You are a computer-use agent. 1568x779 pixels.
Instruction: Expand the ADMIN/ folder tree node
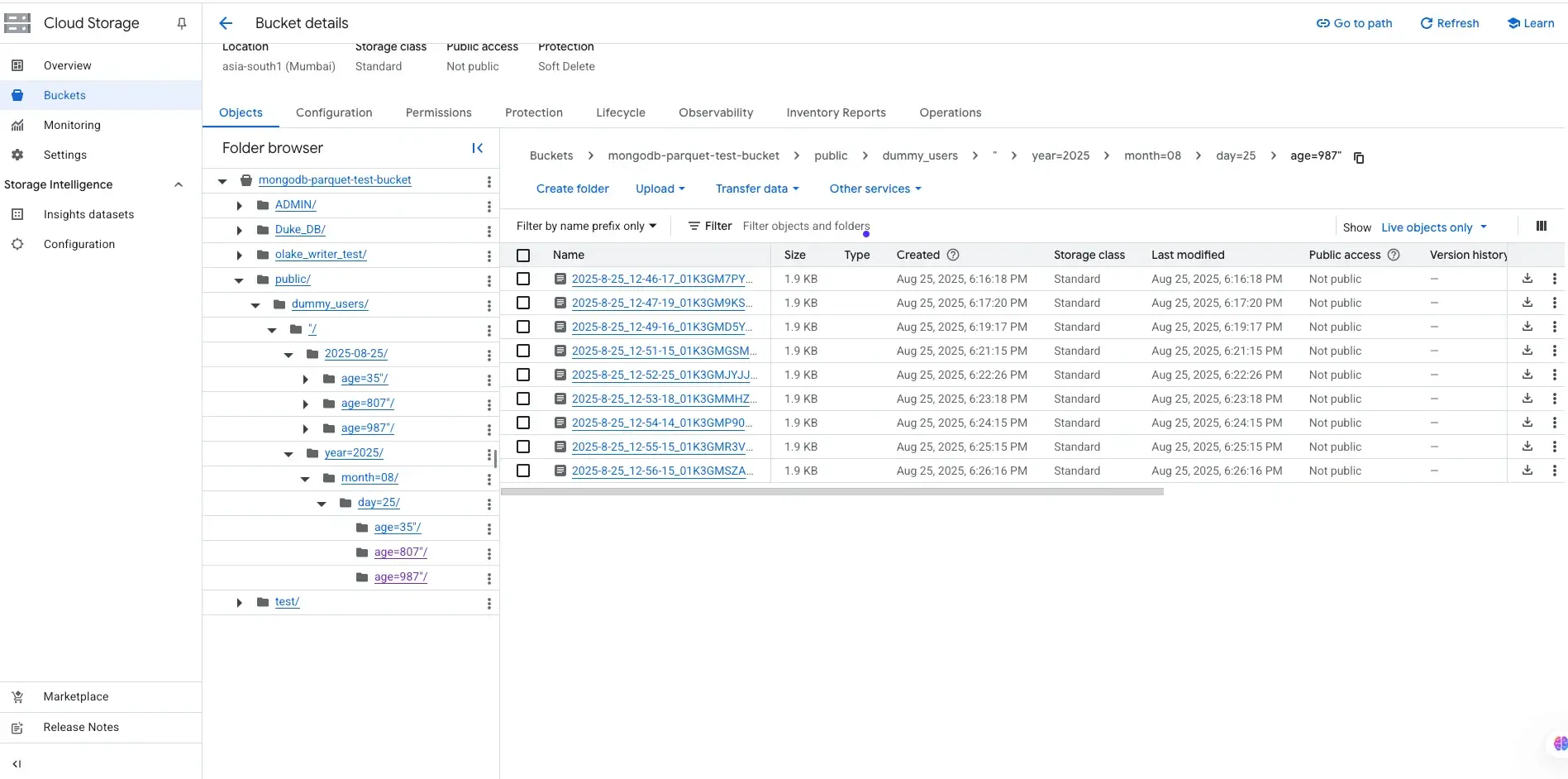pos(239,206)
